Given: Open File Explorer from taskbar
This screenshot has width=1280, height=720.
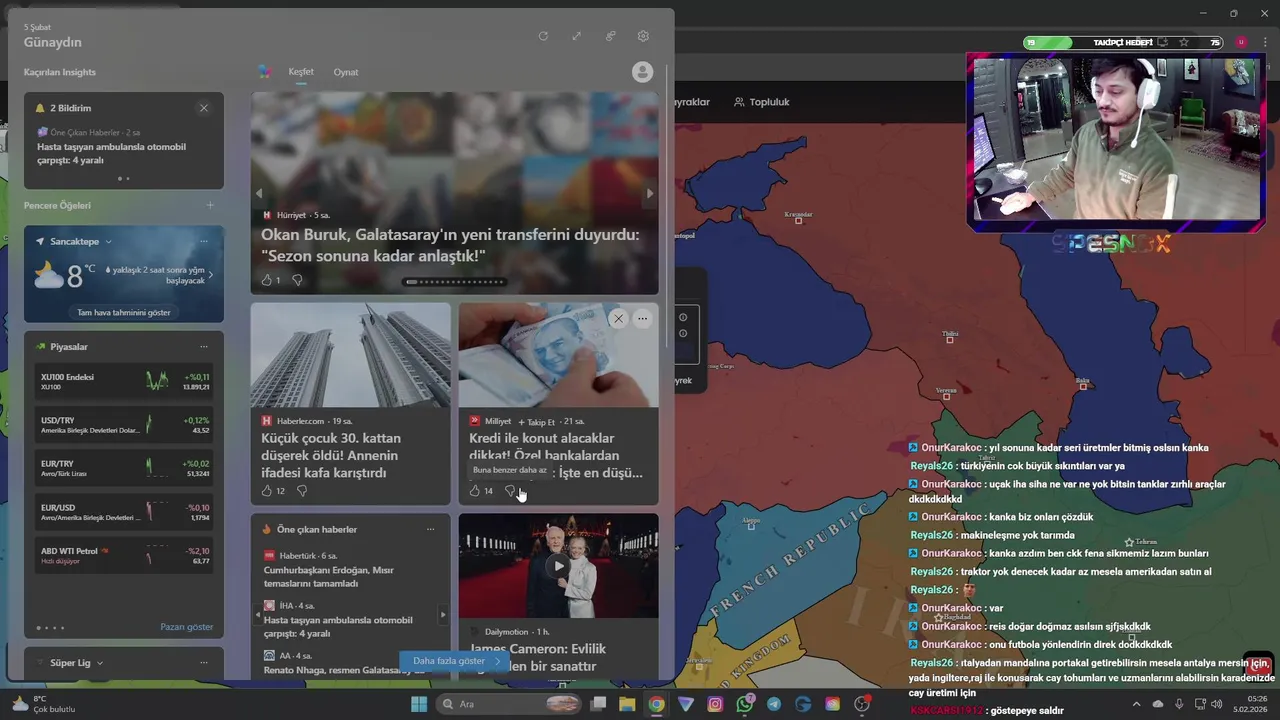Looking at the screenshot, I should 627,704.
